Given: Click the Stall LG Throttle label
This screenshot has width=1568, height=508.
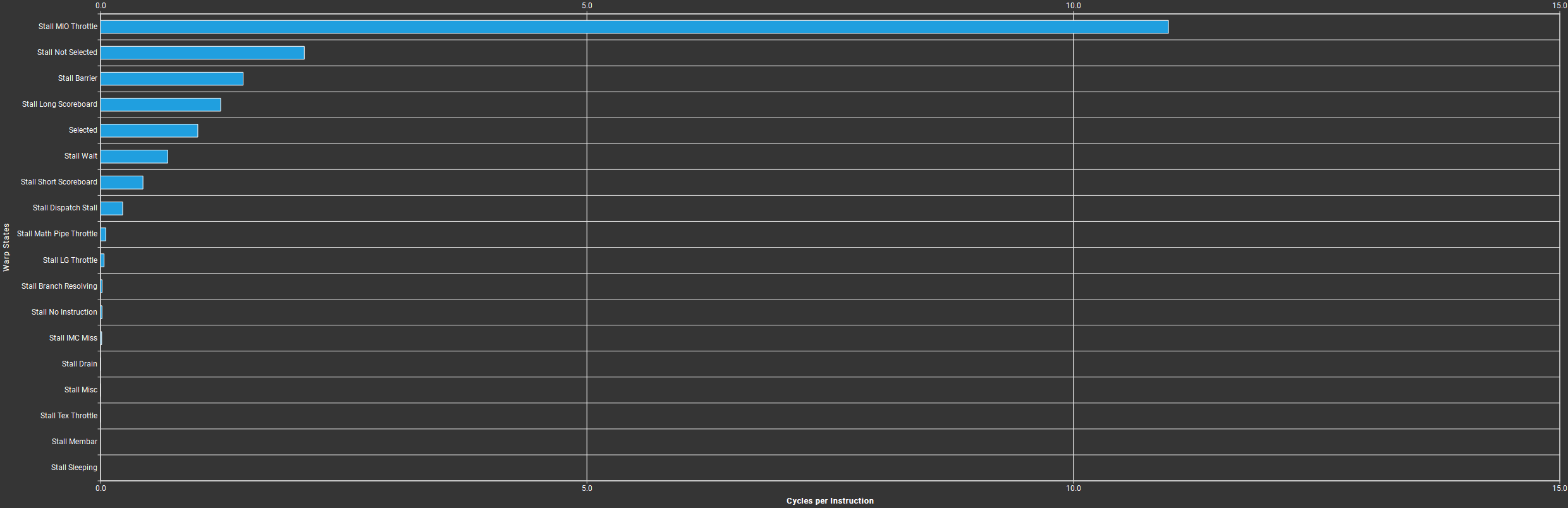Looking at the screenshot, I should tap(70, 260).
